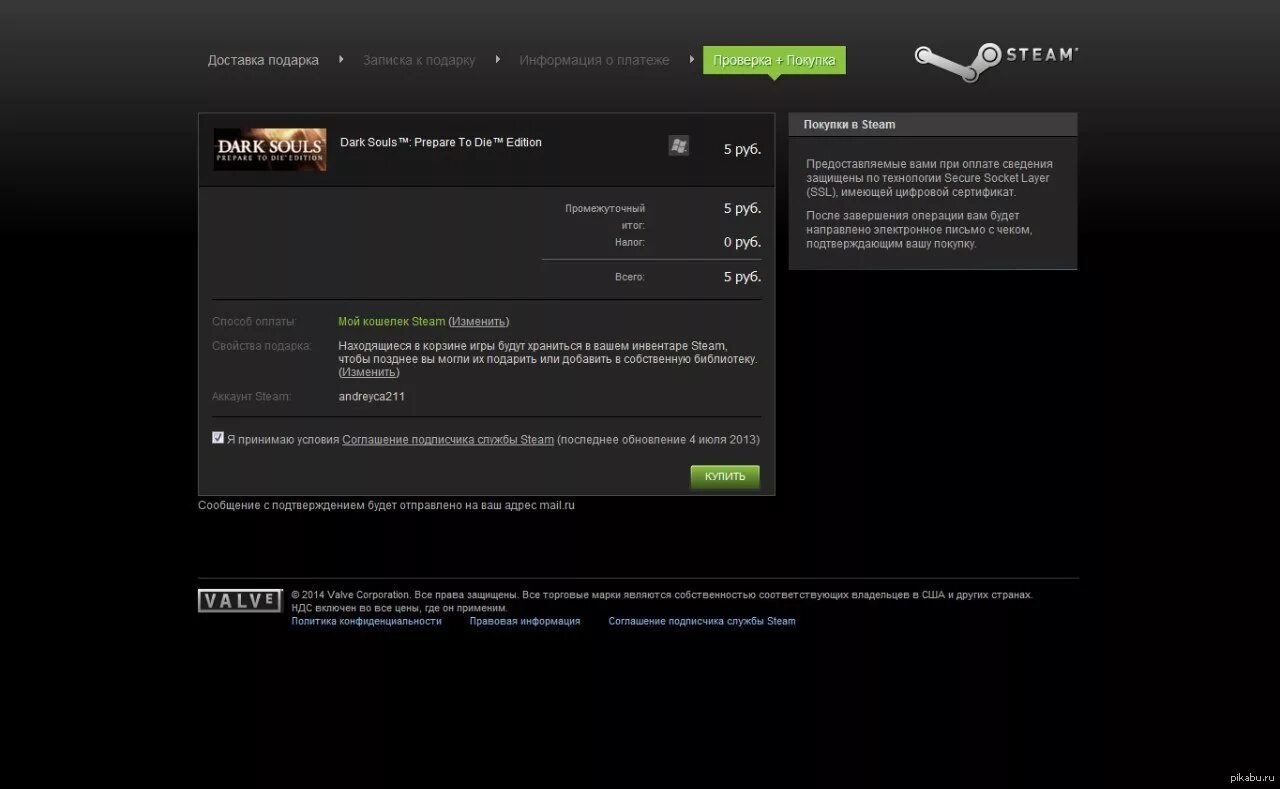1280x789 pixels.
Task: Click the Аккаунт Steam label
Action: pos(251,396)
